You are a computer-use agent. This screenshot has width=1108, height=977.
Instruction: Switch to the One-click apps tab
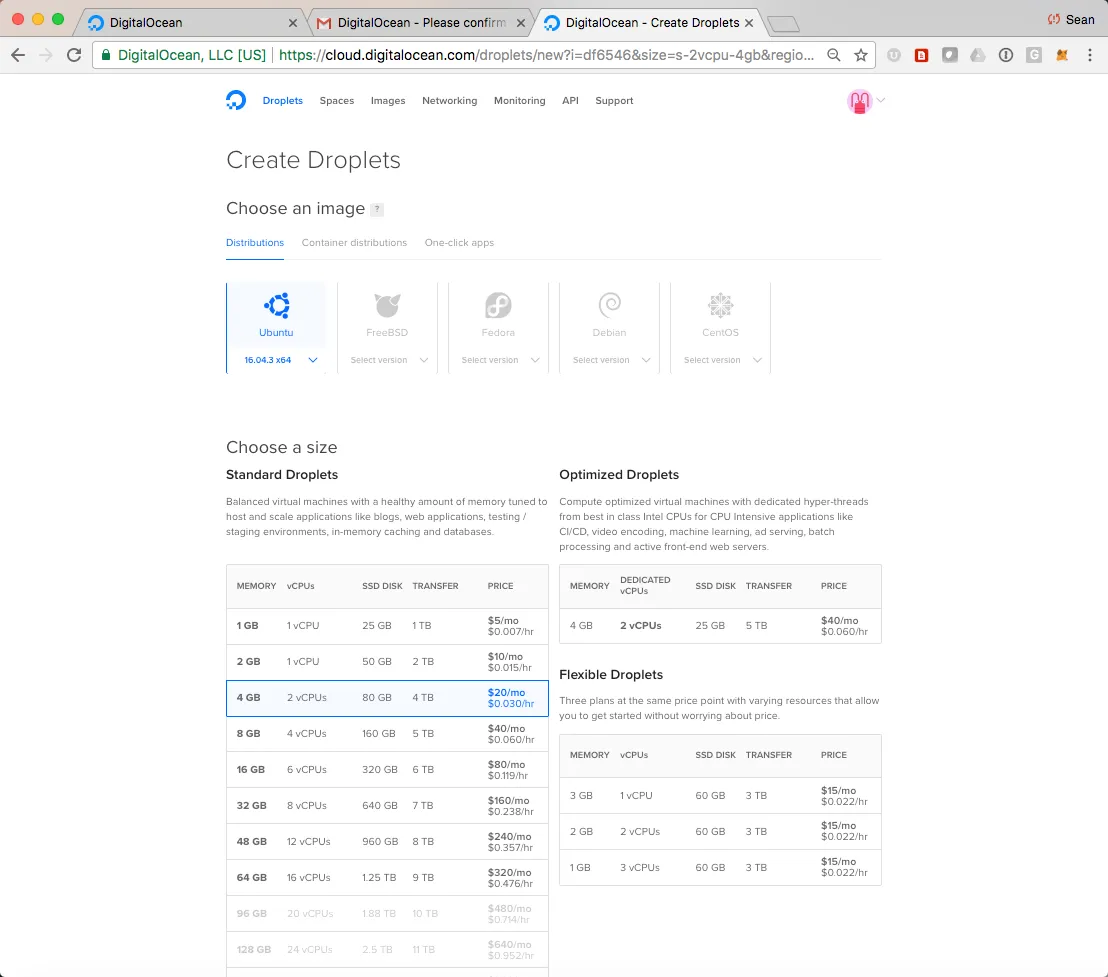pos(459,242)
